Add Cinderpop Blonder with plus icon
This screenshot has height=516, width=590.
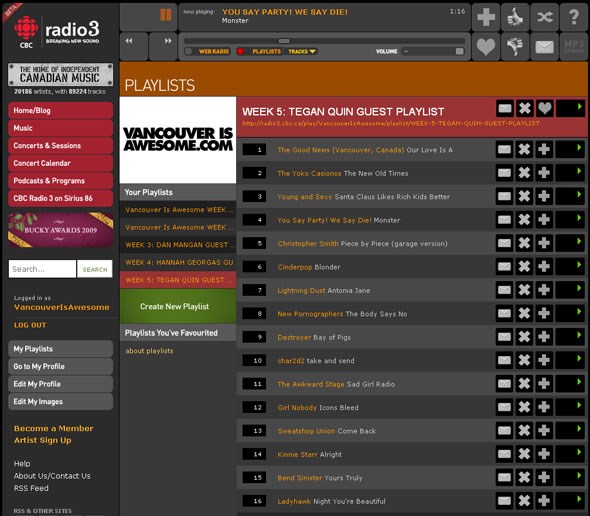[544, 266]
